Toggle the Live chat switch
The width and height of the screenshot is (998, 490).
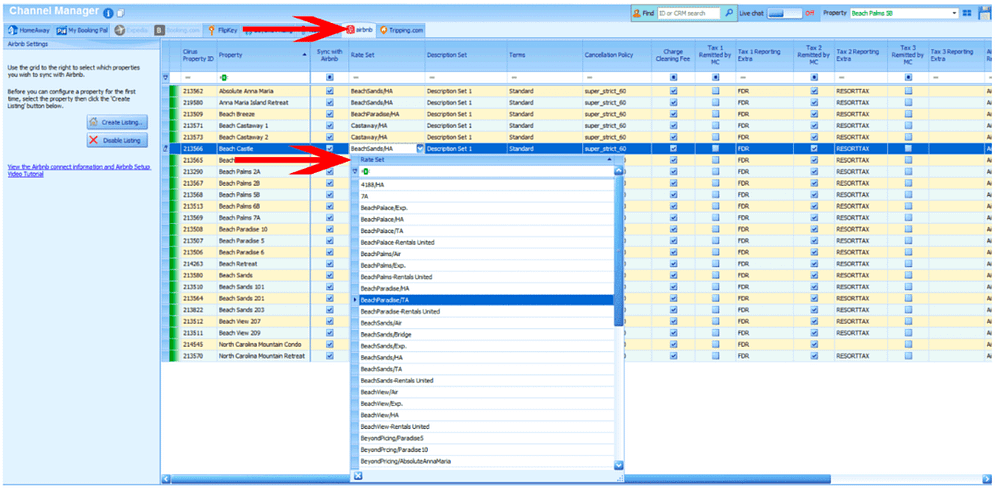click(784, 13)
